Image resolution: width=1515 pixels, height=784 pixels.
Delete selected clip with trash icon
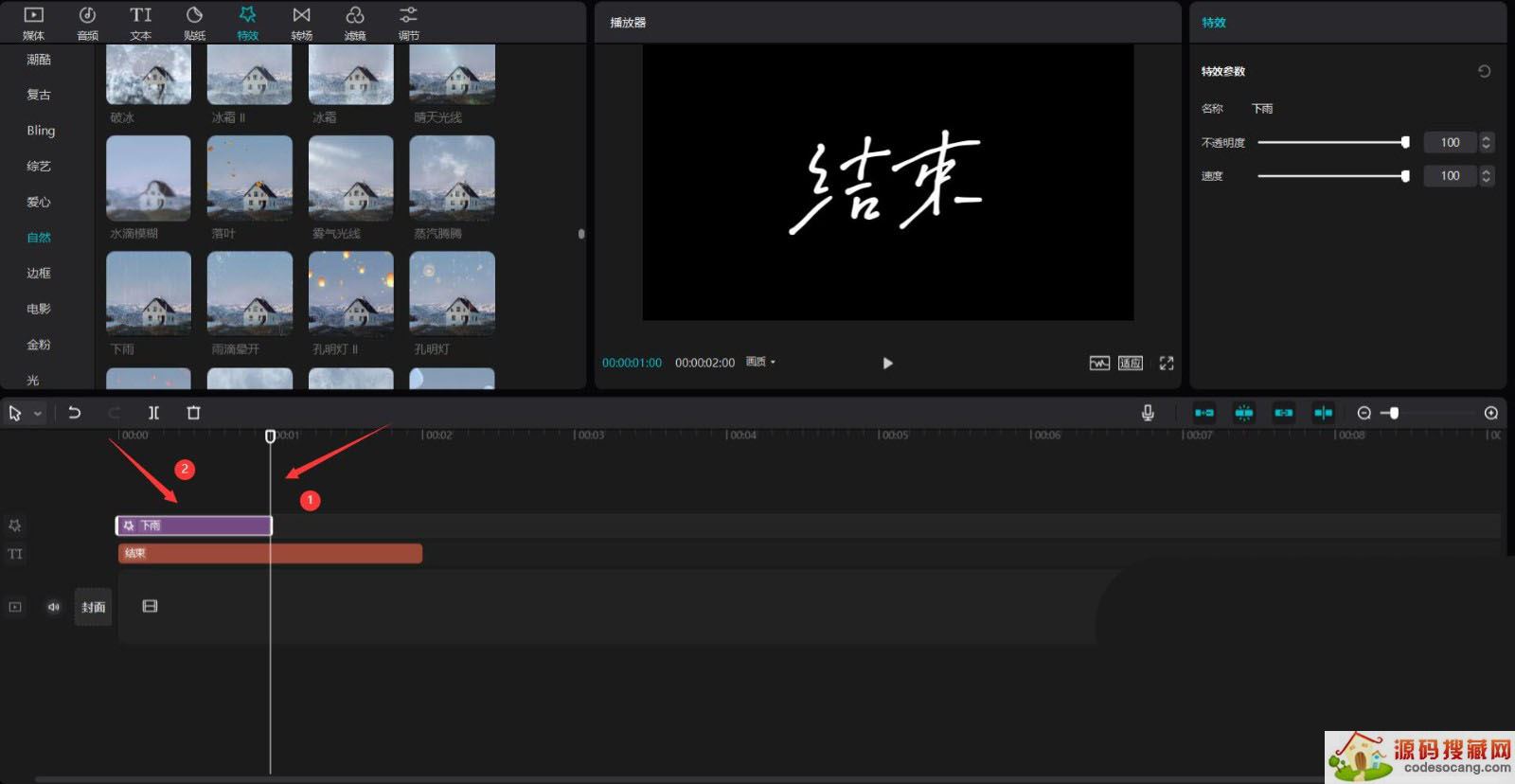tap(194, 413)
